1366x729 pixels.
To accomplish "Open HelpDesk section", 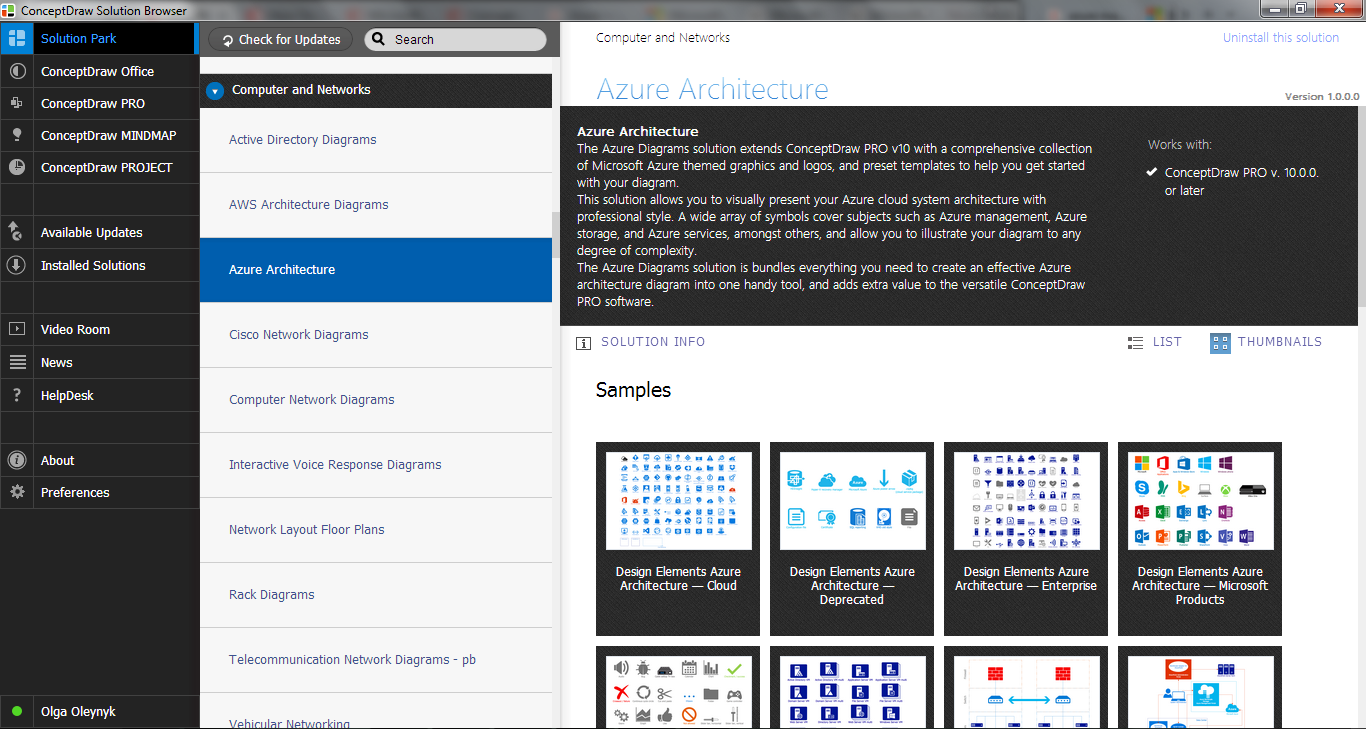I will click(x=99, y=395).
